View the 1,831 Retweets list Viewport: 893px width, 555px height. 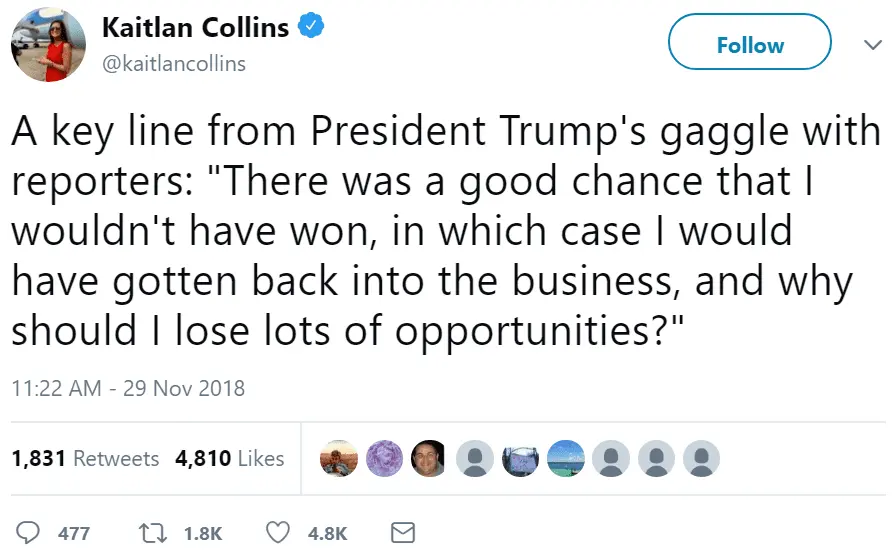[x=85, y=459]
